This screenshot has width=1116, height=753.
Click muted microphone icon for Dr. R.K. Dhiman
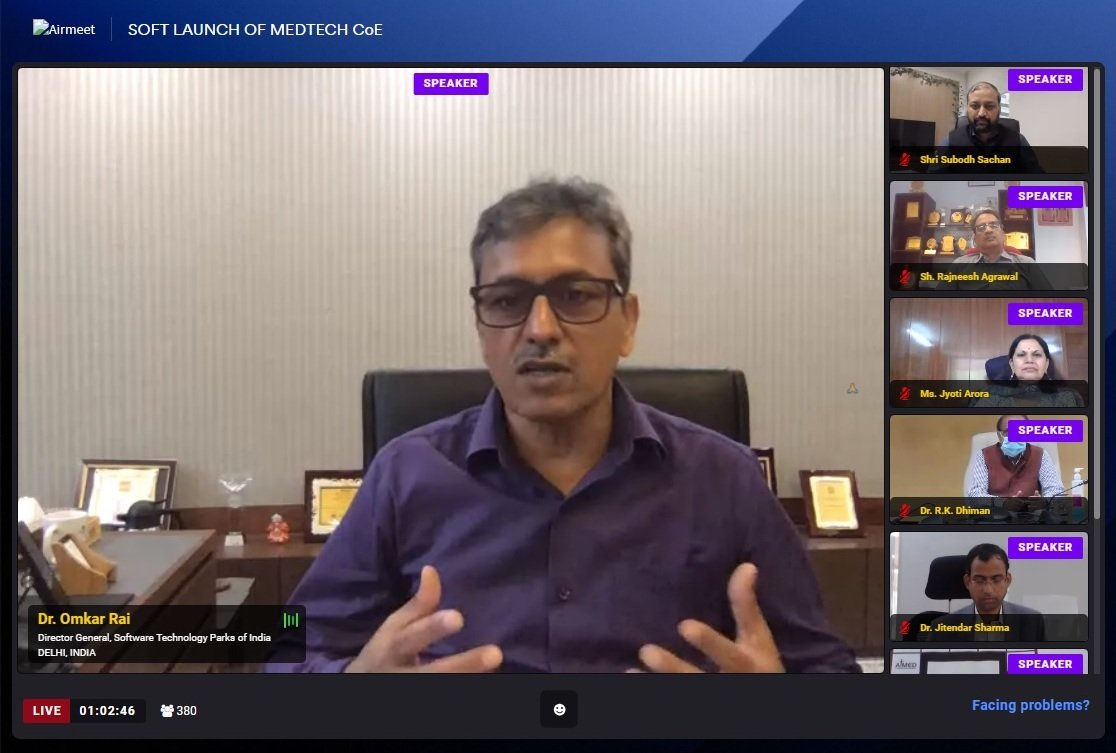point(905,510)
